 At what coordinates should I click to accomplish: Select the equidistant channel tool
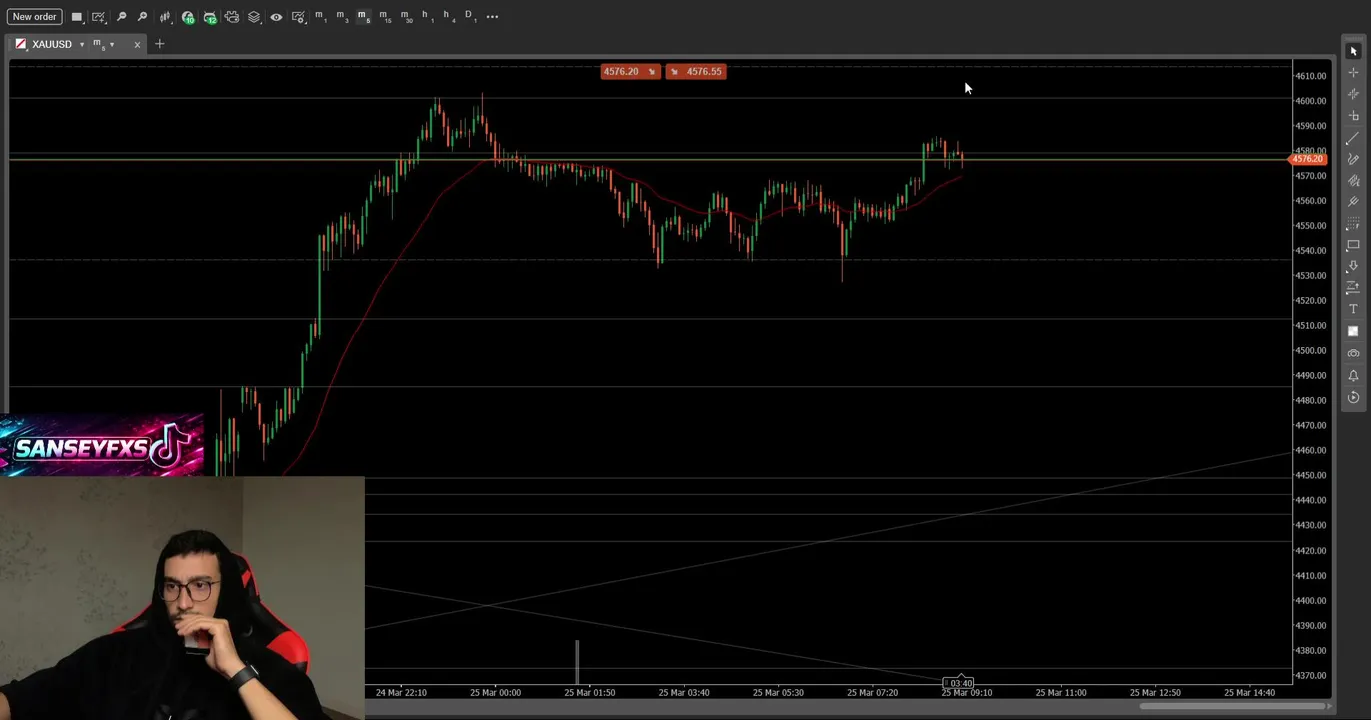(1353, 181)
